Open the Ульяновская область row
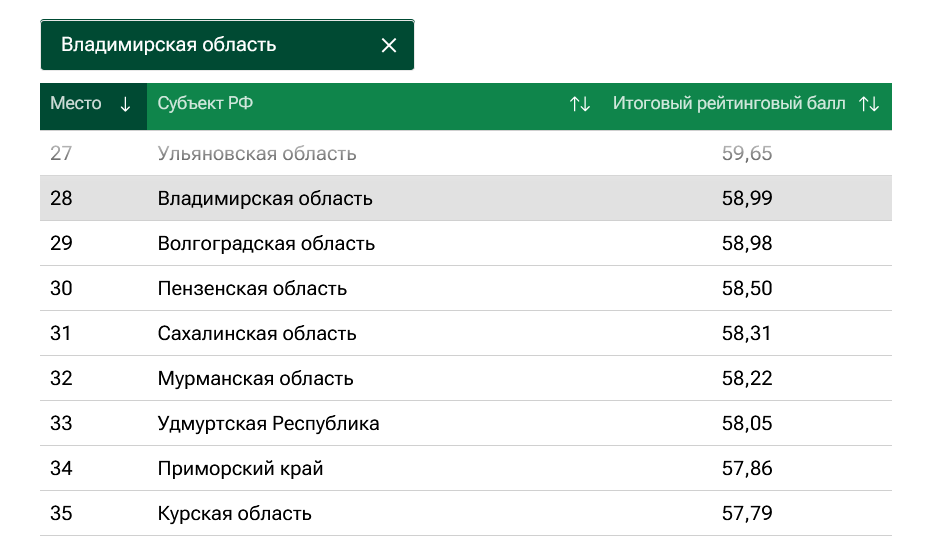 coord(466,153)
